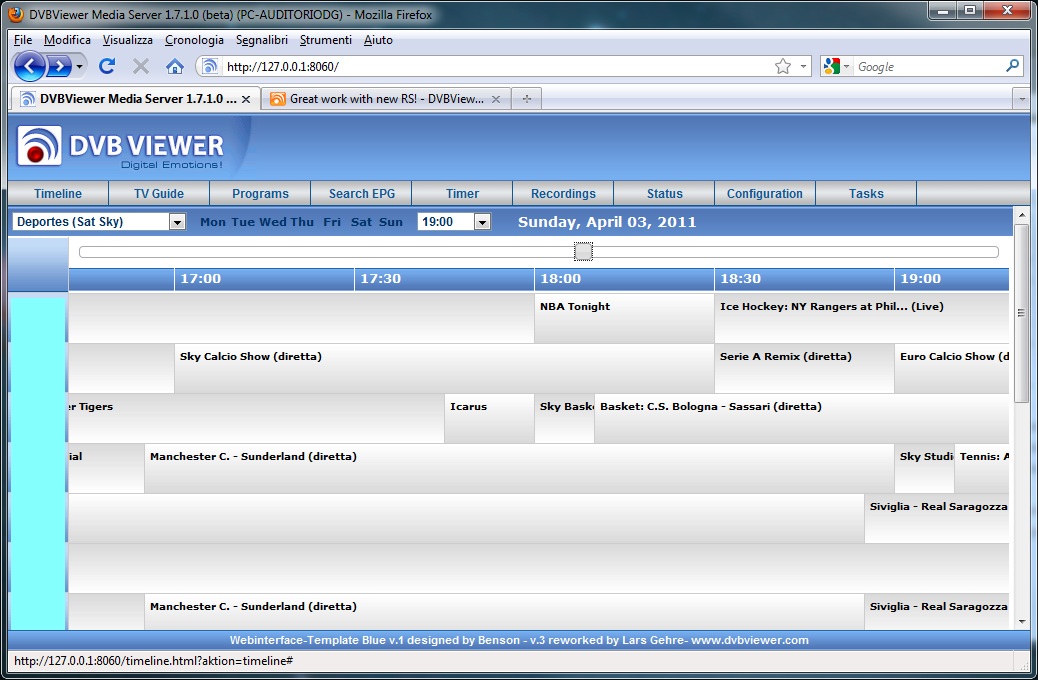
Task: Click the NBA Tonight program
Action: click(x=624, y=318)
